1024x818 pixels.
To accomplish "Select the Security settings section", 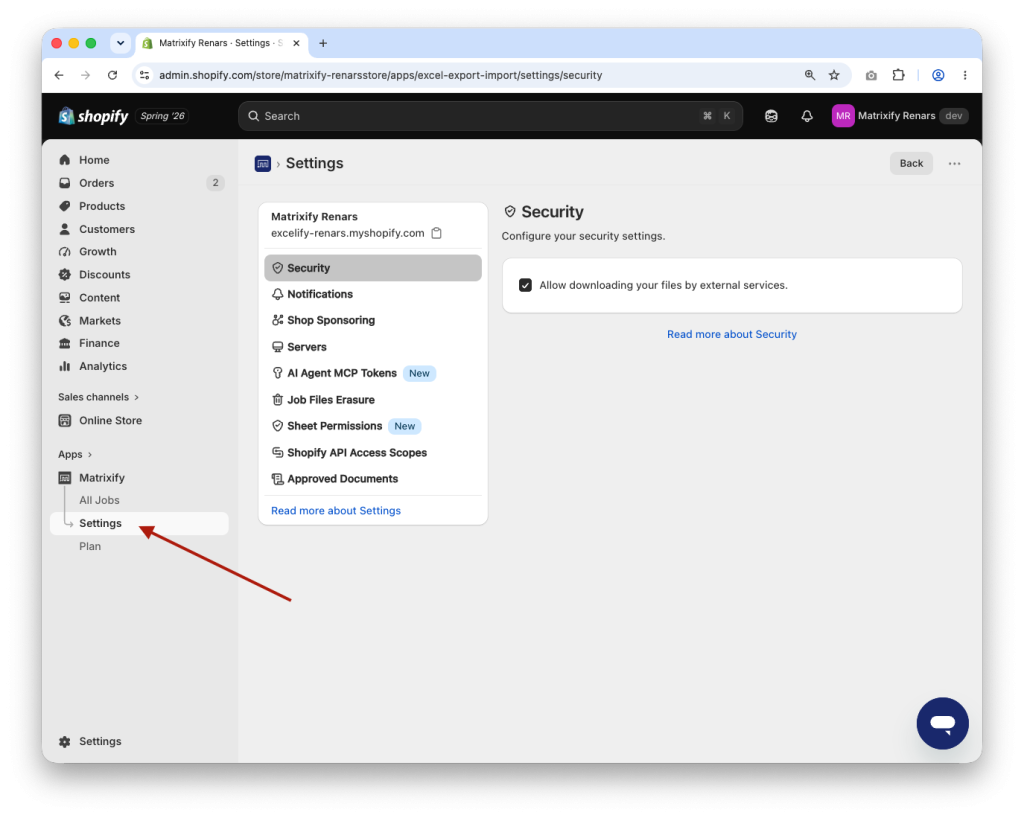I will coord(373,268).
